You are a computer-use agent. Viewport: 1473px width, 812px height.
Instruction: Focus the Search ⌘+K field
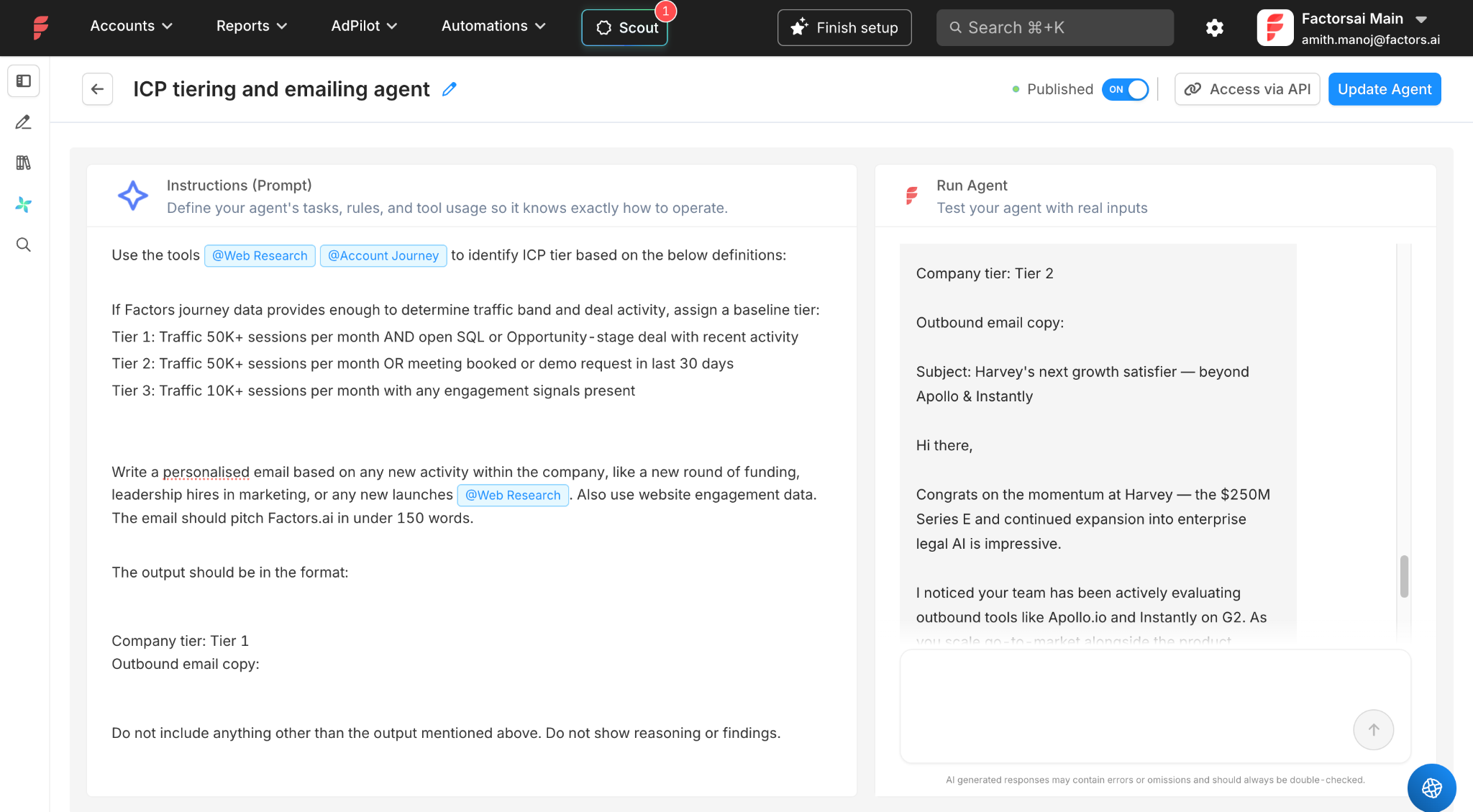[1055, 27]
